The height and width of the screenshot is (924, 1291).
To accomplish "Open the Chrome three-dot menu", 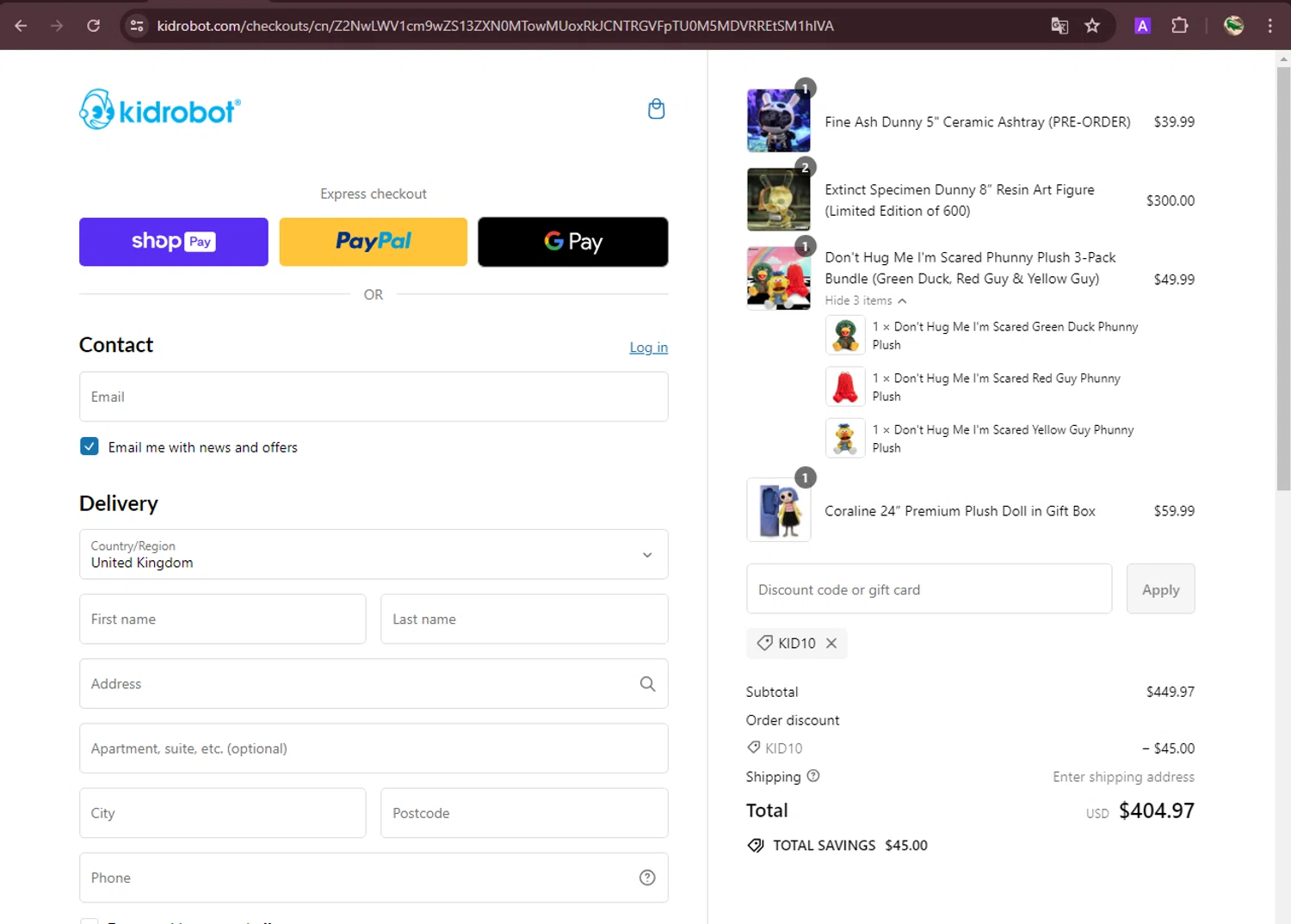I will click(x=1269, y=26).
